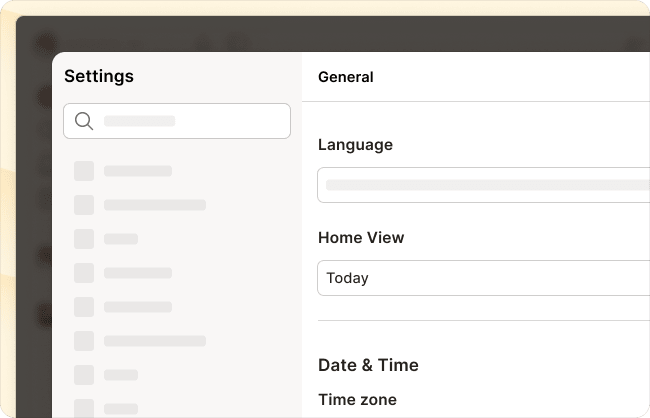Select the short third settings category label
The height and width of the screenshot is (418, 650).
pos(121,239)
